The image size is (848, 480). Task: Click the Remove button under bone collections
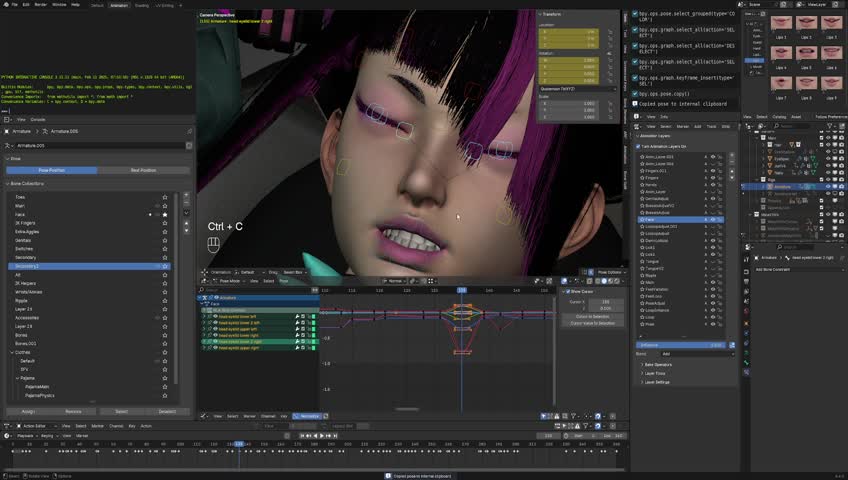74,412
